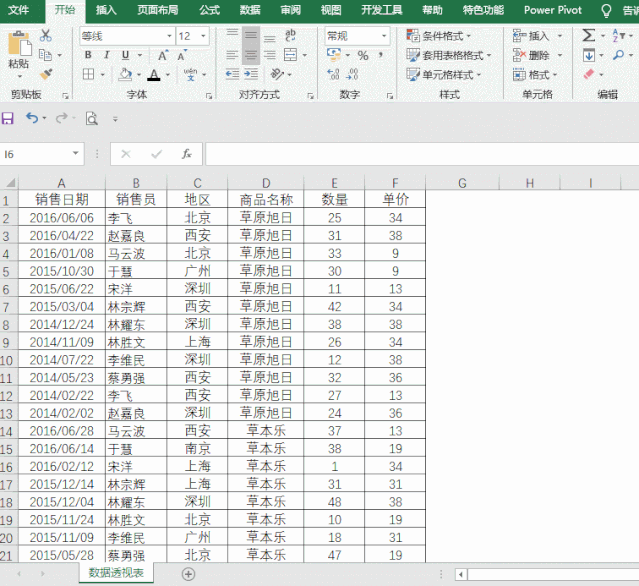The height and width of the screenshot is (586, 639).
Task: Center text horizontally
Action: [x=251, y=55]
